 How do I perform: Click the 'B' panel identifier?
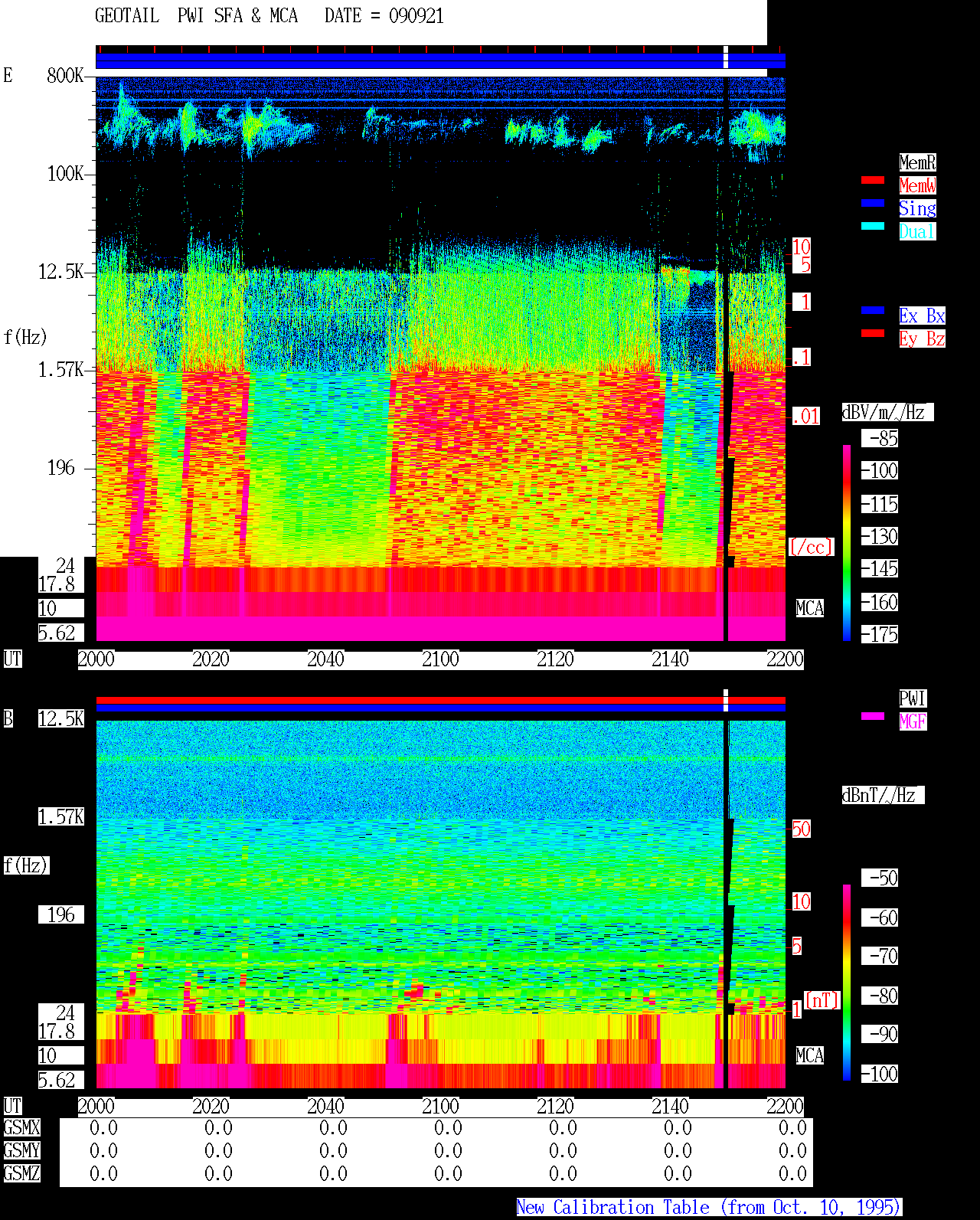tap(8, 718)
